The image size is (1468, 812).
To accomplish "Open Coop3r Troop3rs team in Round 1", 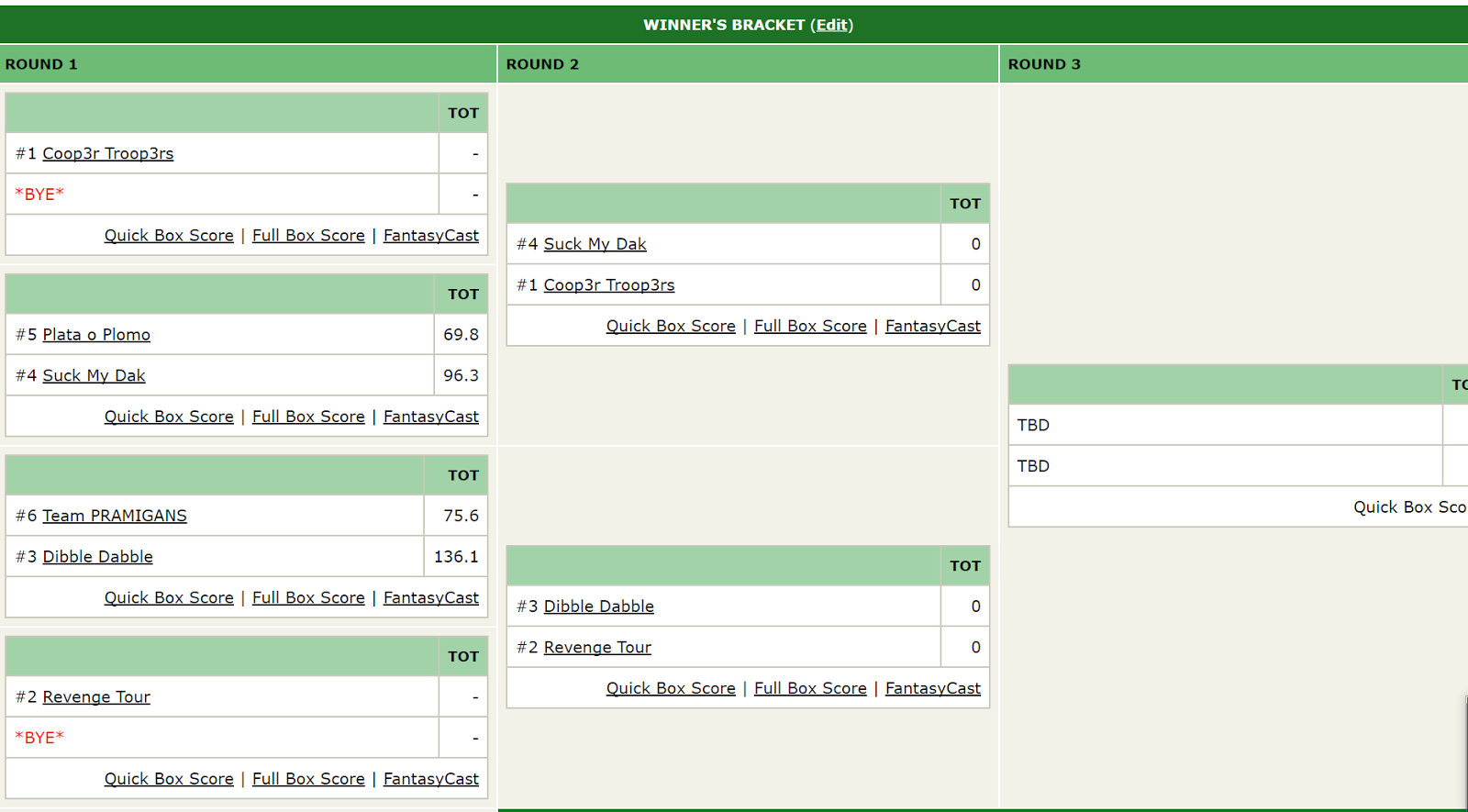I will (107, 153).
